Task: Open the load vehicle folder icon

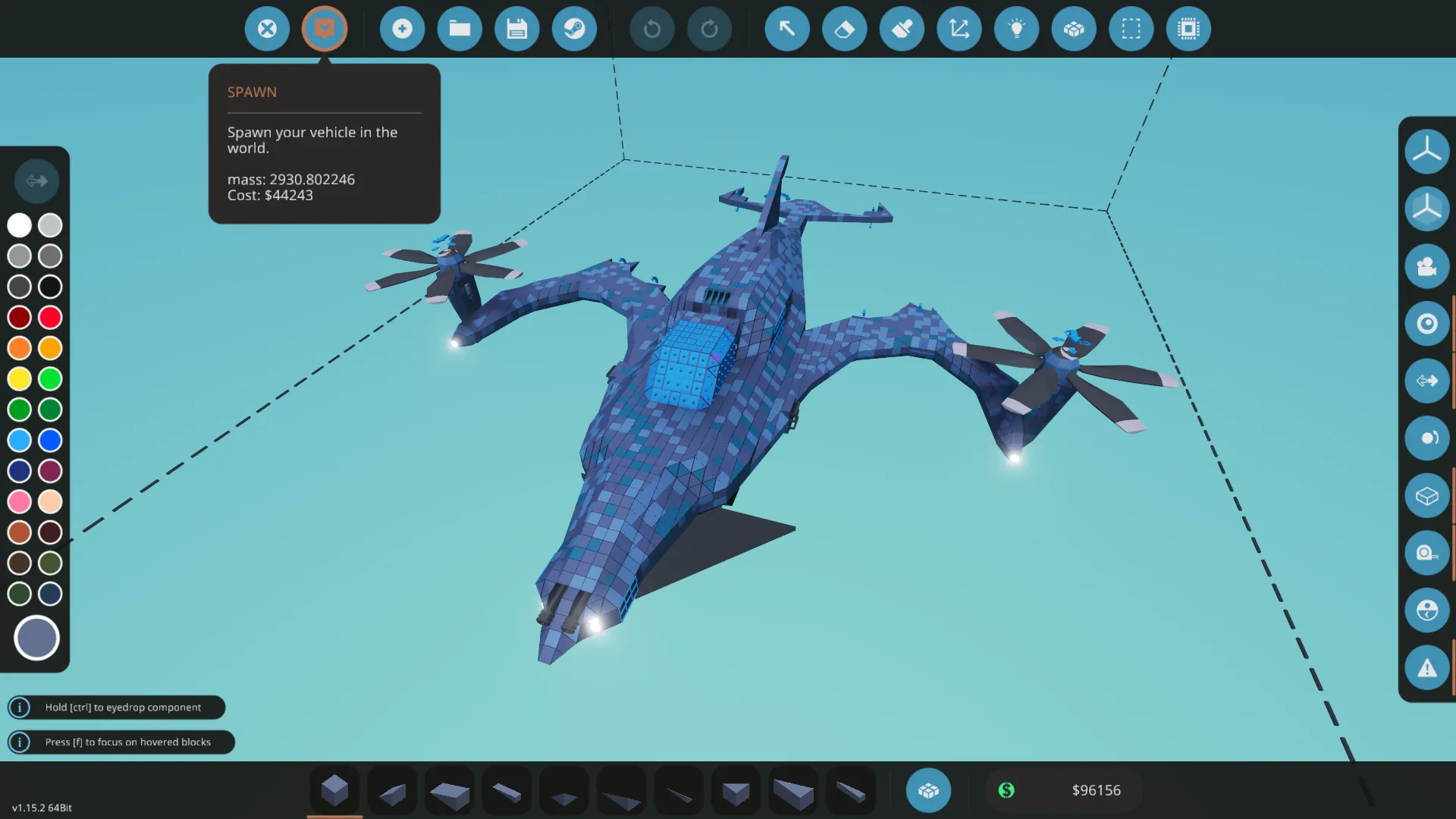Action: click(x=460, y=29)
